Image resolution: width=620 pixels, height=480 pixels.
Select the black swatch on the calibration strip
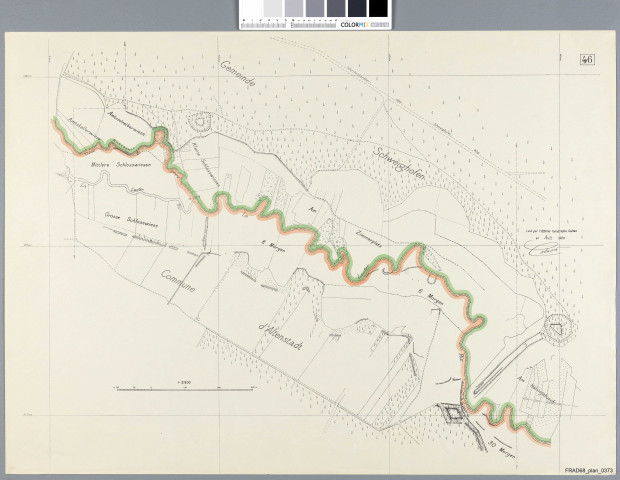coord(377,9)
